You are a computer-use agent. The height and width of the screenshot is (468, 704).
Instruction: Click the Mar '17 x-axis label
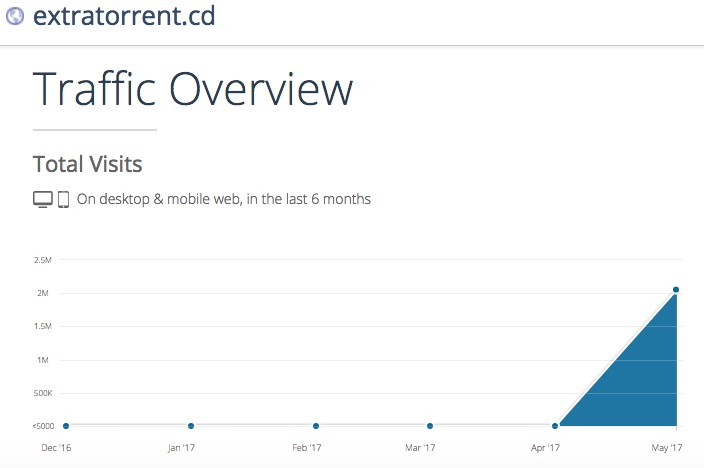pyautogui.click(x=420, y=448)
